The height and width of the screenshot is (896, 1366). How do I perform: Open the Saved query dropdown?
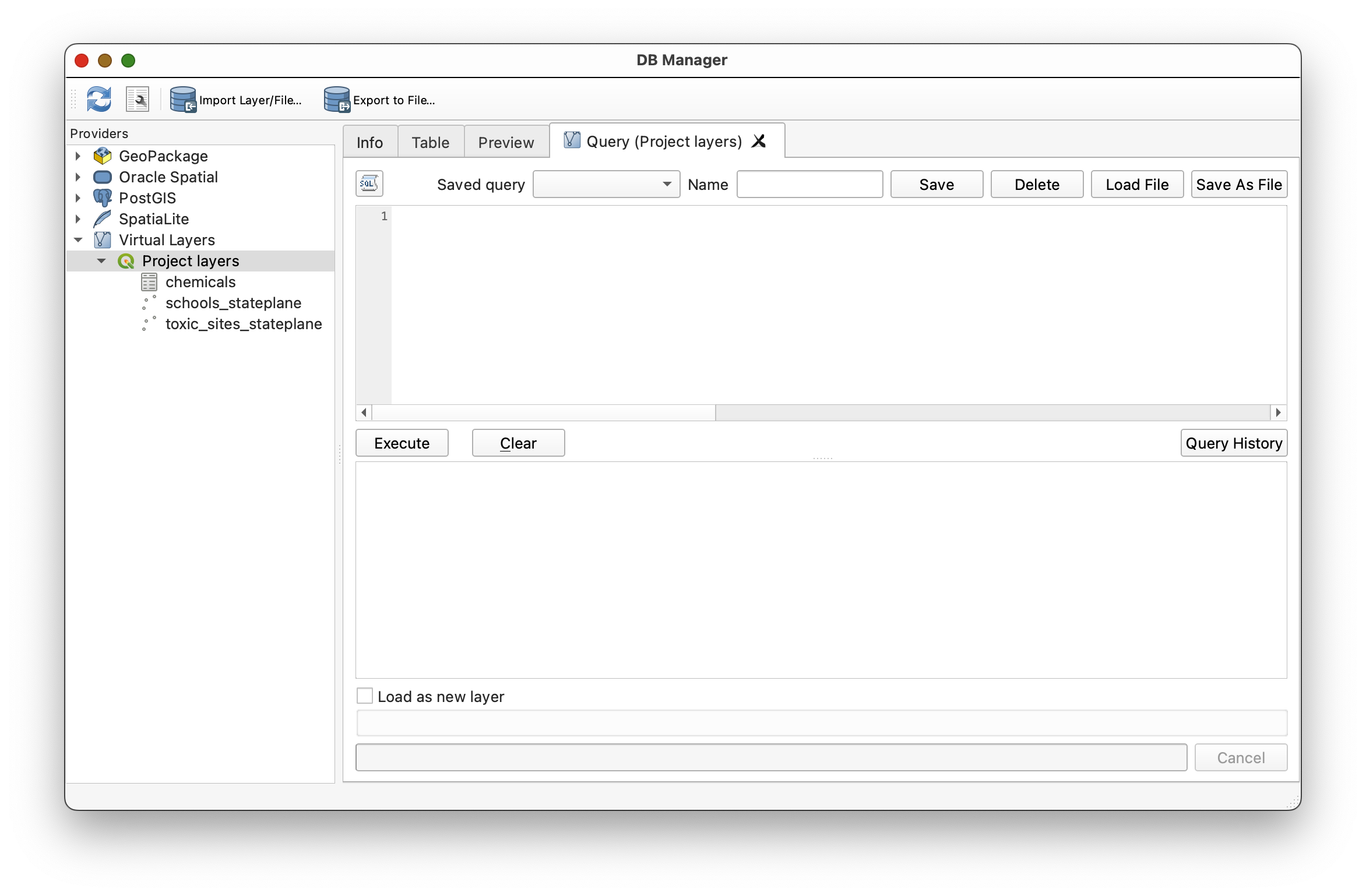pos(606,184)
